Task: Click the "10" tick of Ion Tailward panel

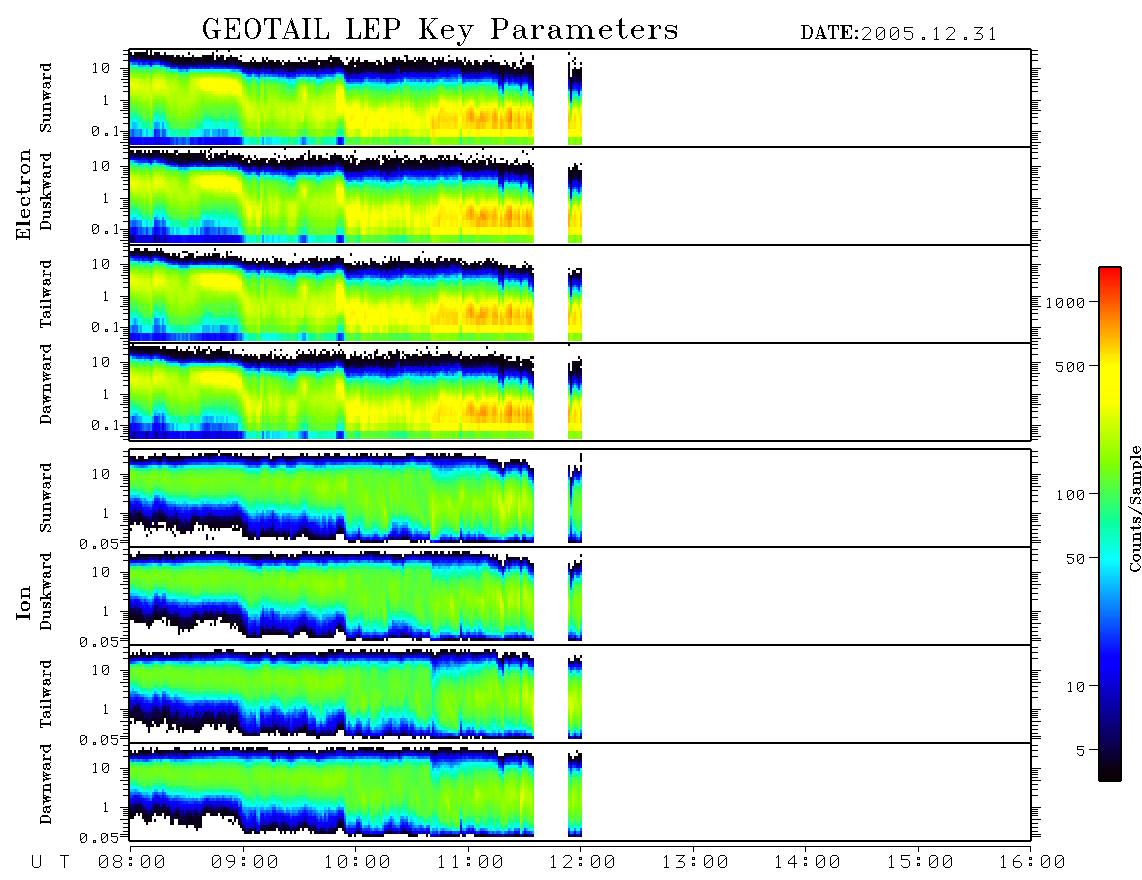Action: [101, 669]
